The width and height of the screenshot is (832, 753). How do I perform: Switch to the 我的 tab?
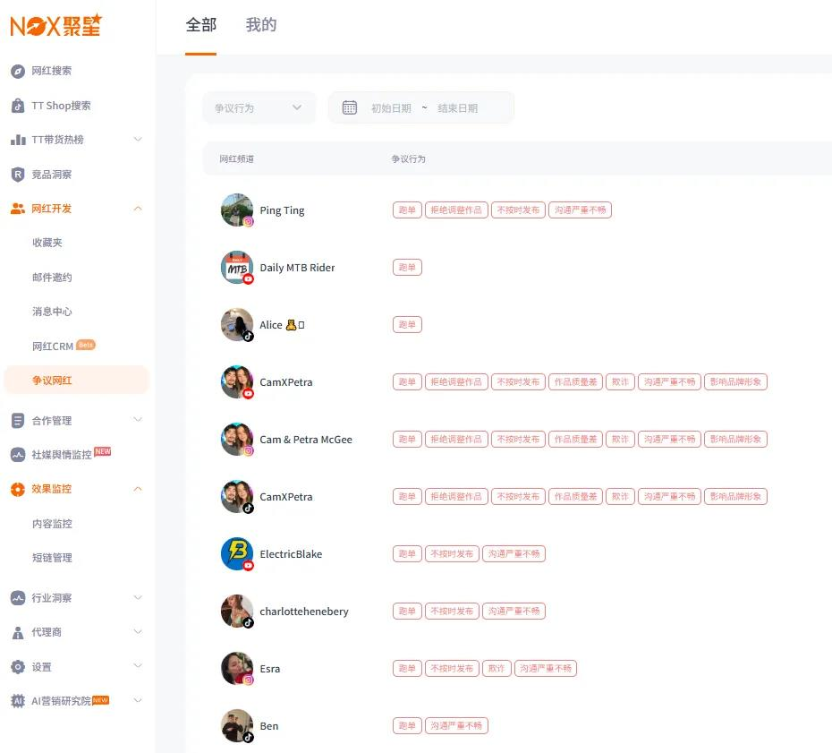click(x=261, y=25)
